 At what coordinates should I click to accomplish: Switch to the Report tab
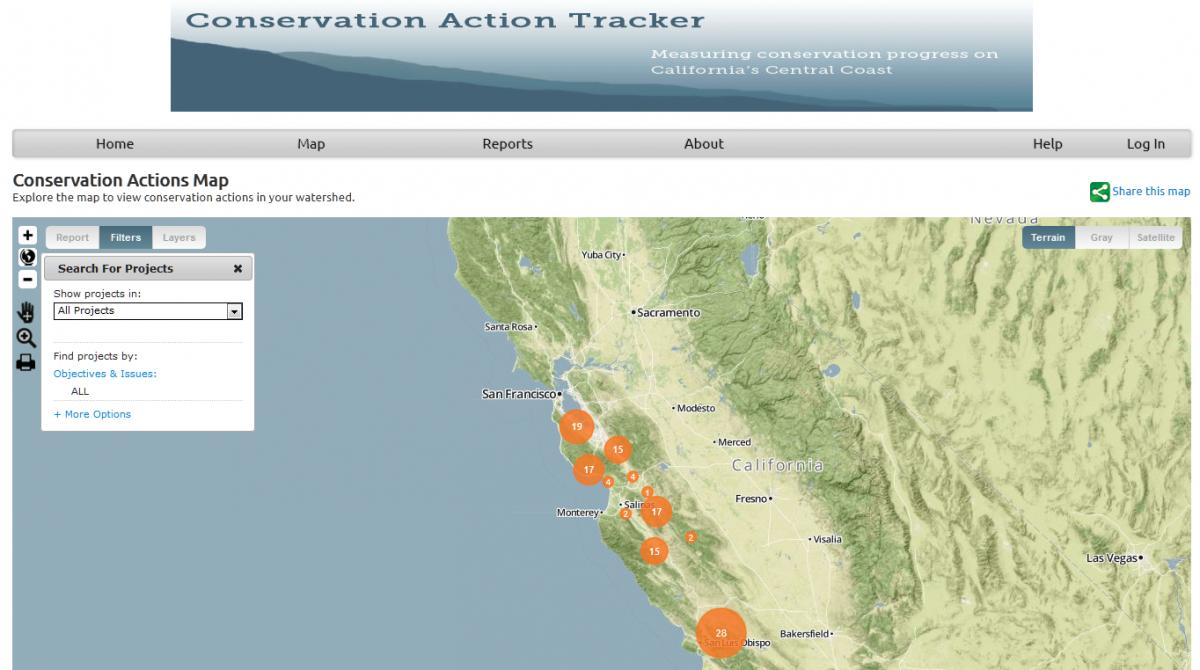[72, 238]
